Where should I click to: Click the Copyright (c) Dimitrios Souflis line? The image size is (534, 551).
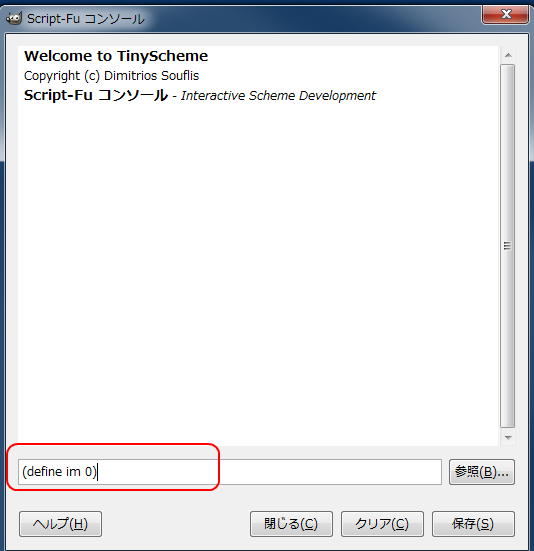coord(111,76)
